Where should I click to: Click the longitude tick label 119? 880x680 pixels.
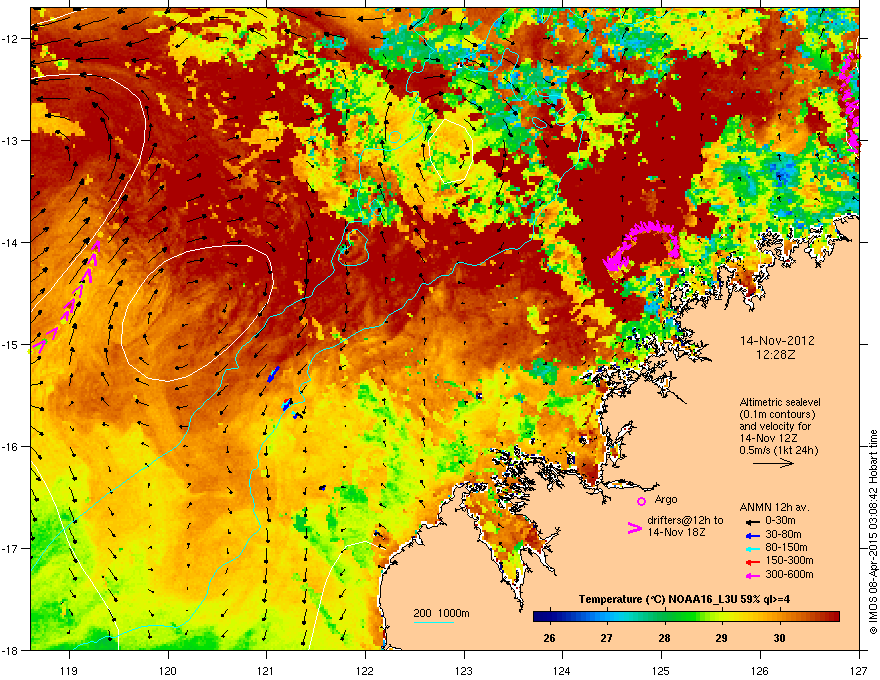pos(70,670)
